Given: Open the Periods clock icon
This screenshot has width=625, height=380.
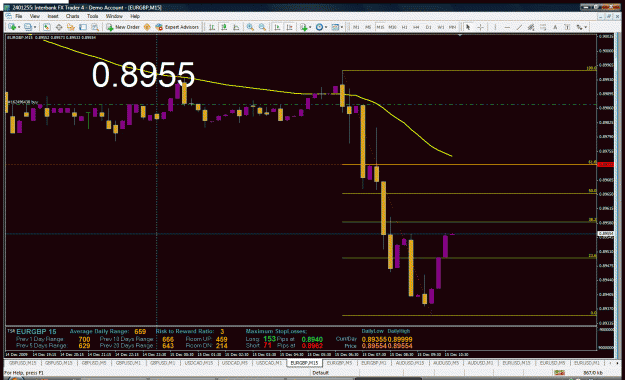Looking at the screenshot, I should tap(319, 27).
